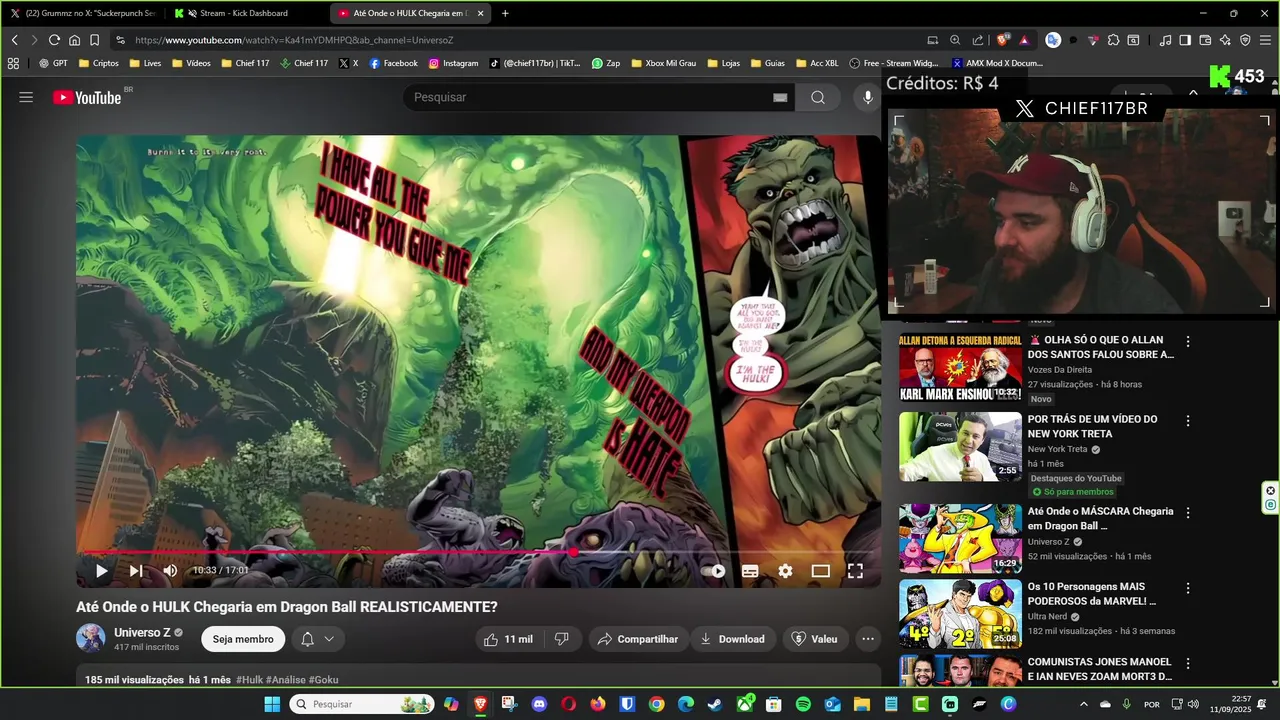Click the YouTube search magnifier button

tap(818, 97)
